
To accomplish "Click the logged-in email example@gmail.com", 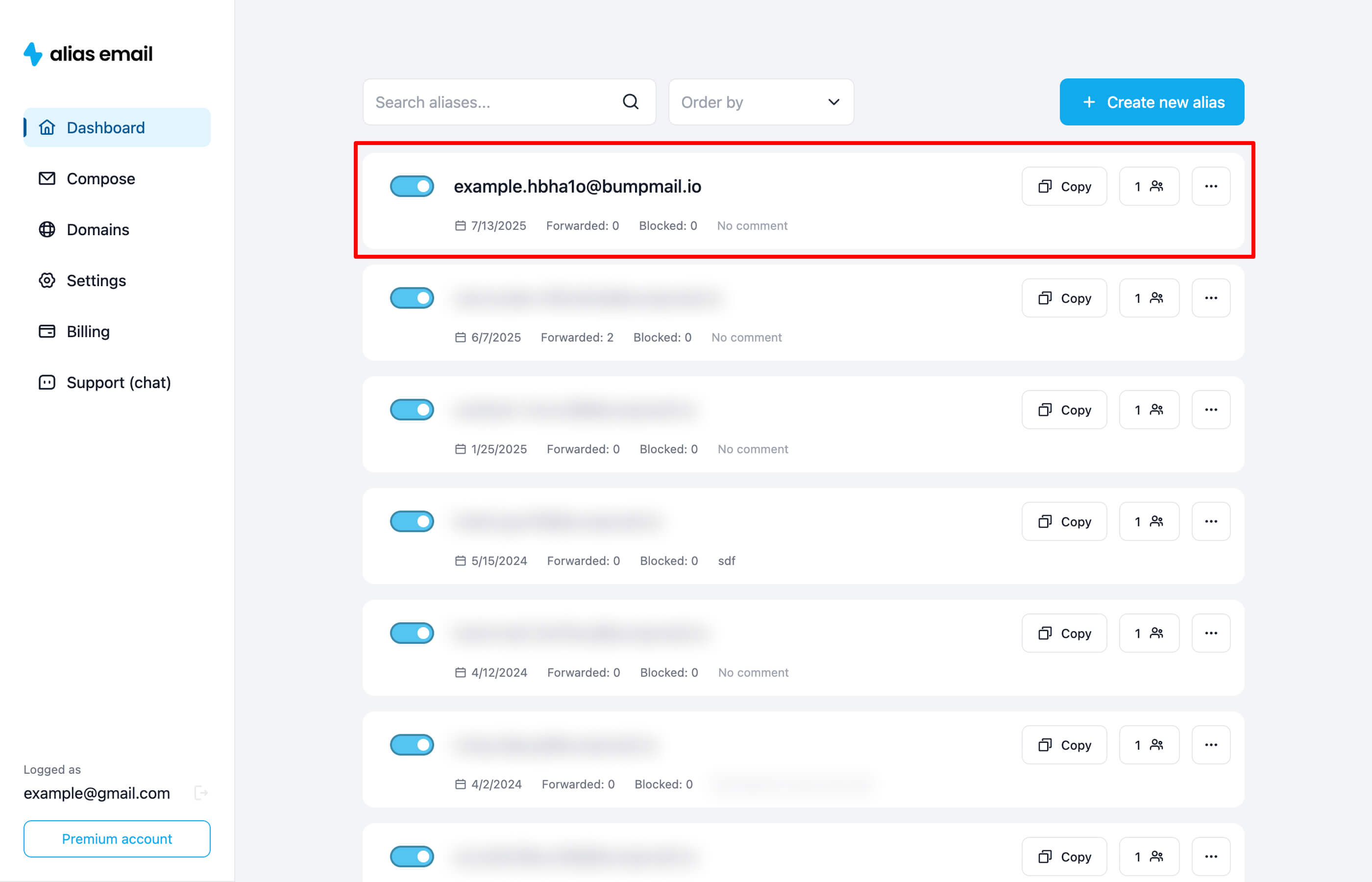I will pyautogui.click(x=97, y=793).
